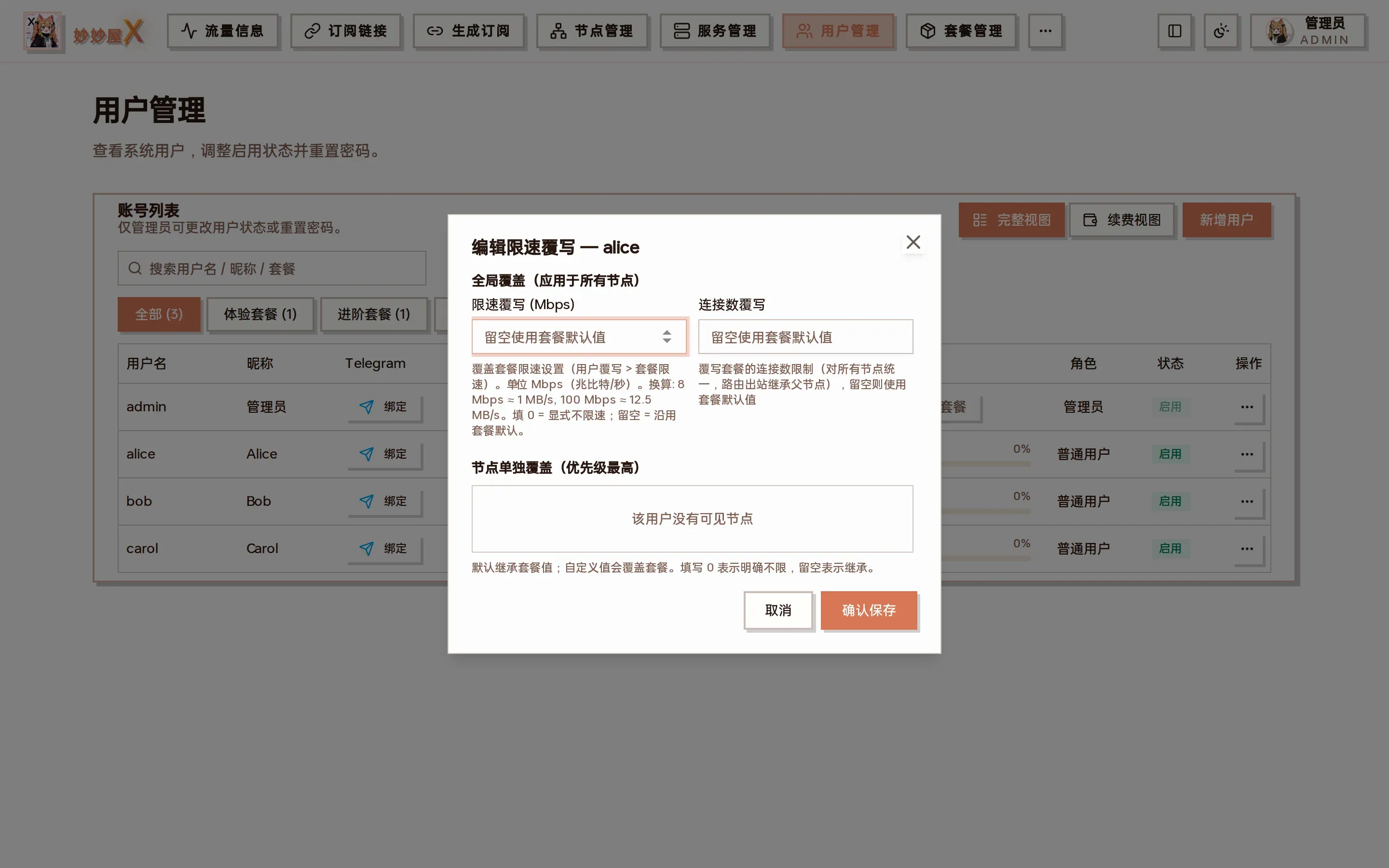Close the alice speed-limit override dialog

[x=912, y=242]
